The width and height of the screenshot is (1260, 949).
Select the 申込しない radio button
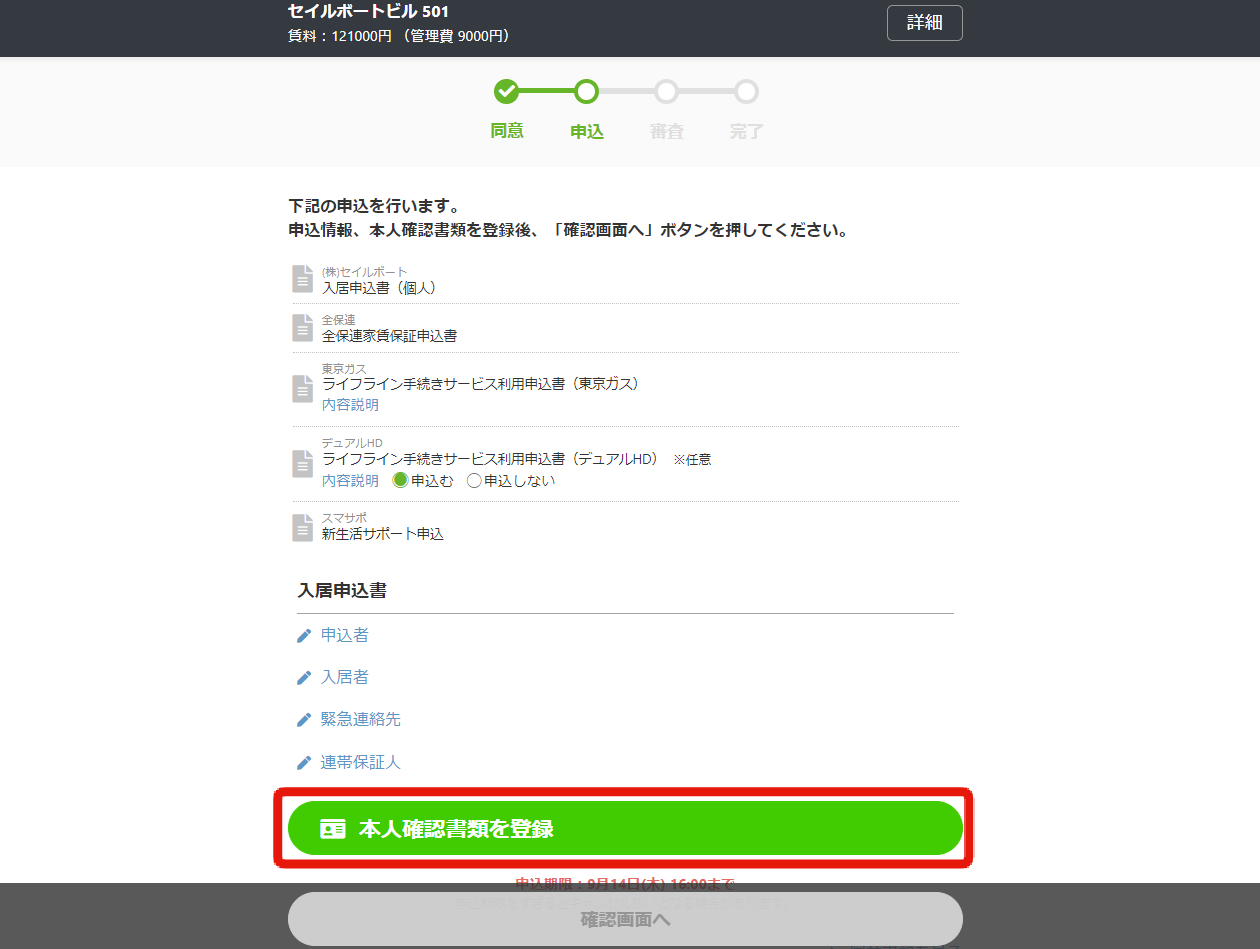pyautogui.click(x=474, y=480)
